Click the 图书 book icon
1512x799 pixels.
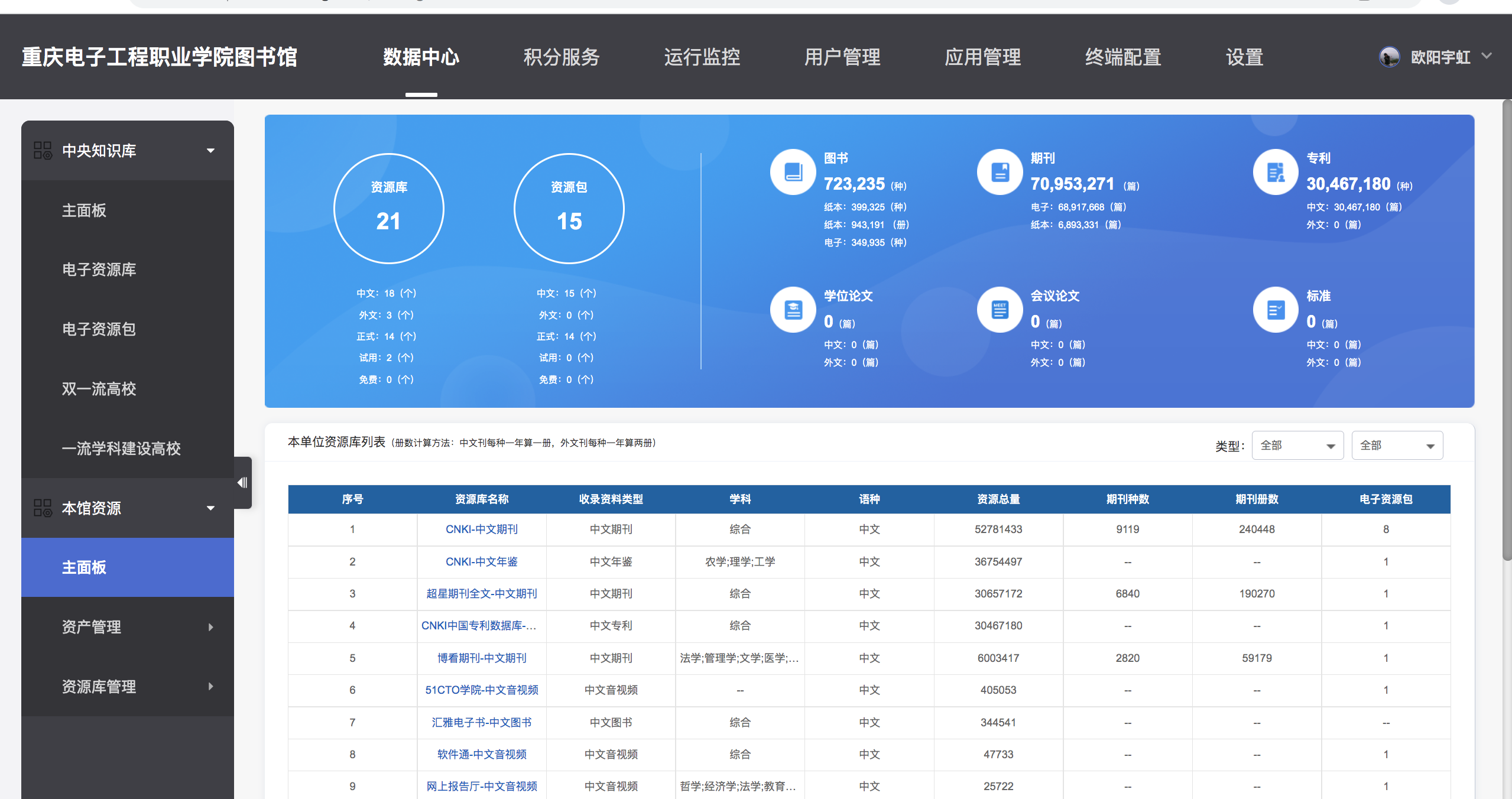[x=793, y=172]
